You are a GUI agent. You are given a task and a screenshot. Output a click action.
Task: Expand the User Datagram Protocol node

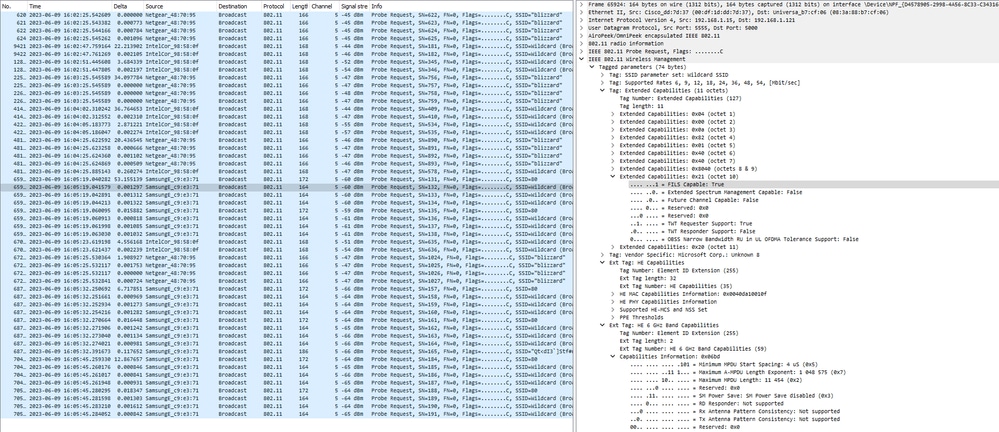click(x=582, y=28)
